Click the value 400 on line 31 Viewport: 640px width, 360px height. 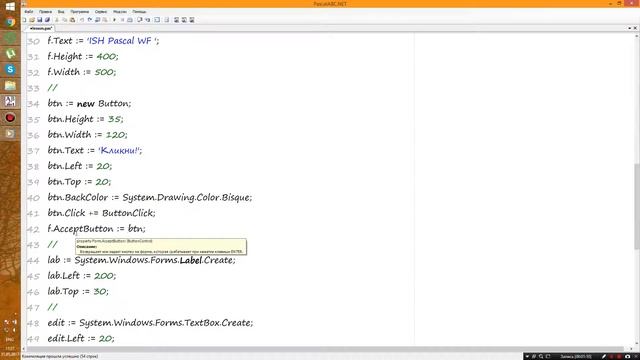106,57
